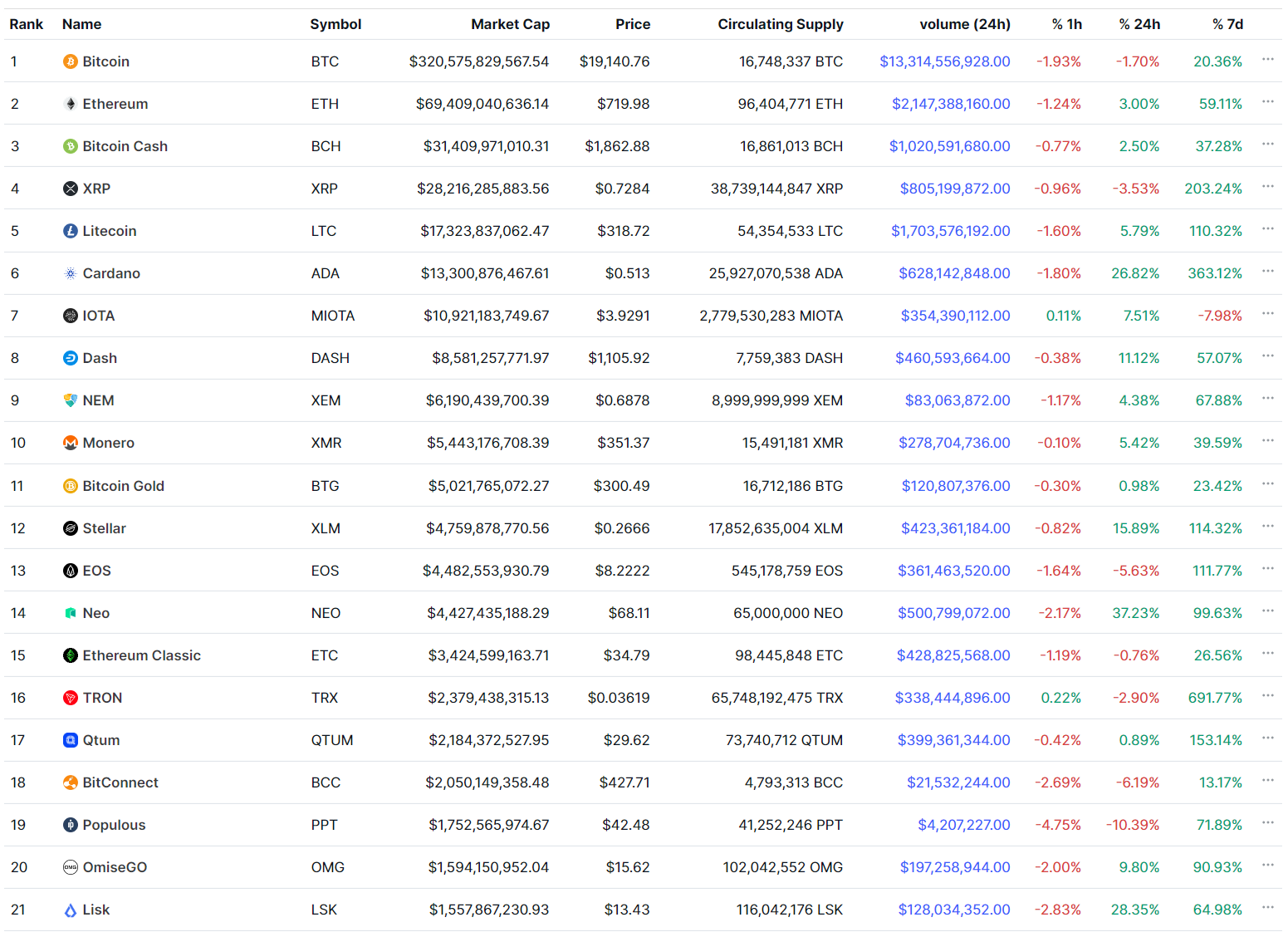Click XRP price value $0.7284
1288x932 pixels.
point(622,189)
